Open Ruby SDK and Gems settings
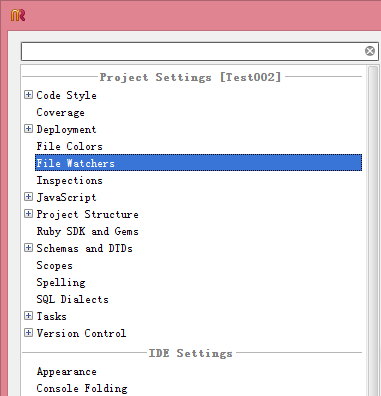 [87, 231]
